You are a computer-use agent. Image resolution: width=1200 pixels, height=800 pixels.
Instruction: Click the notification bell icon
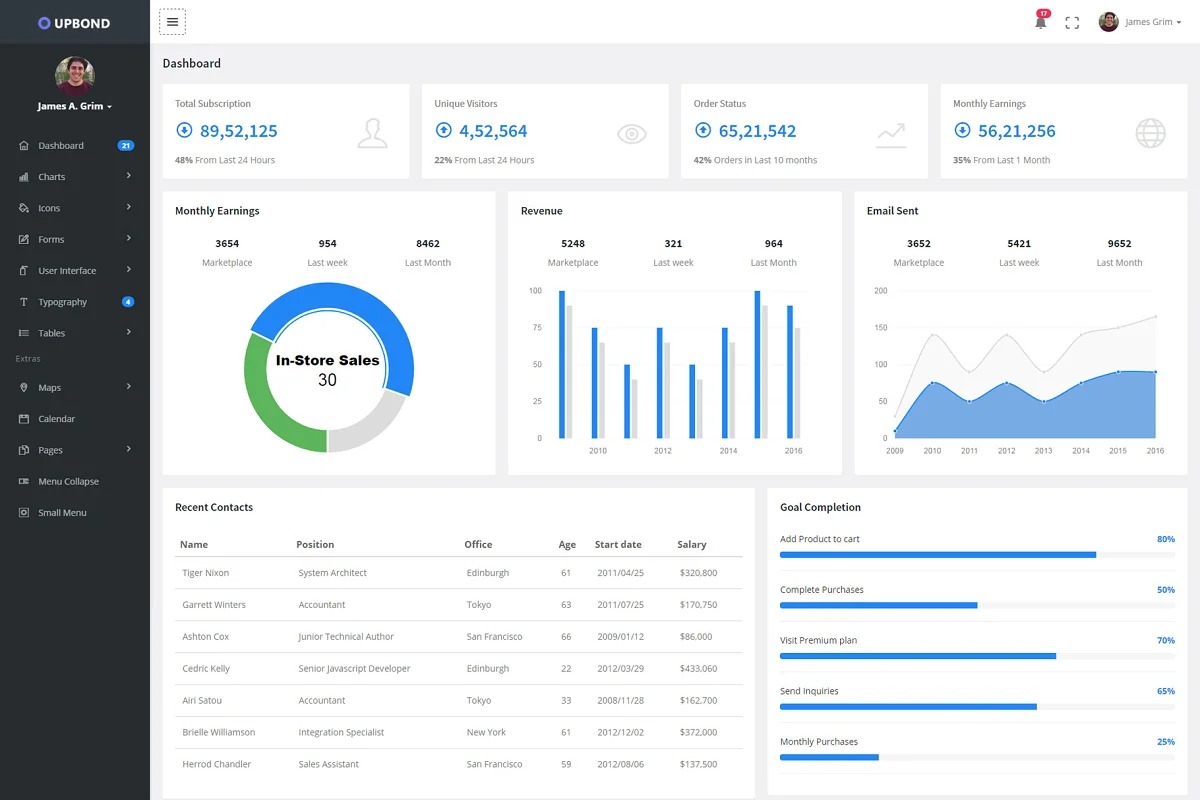[x=1040, y=22]
